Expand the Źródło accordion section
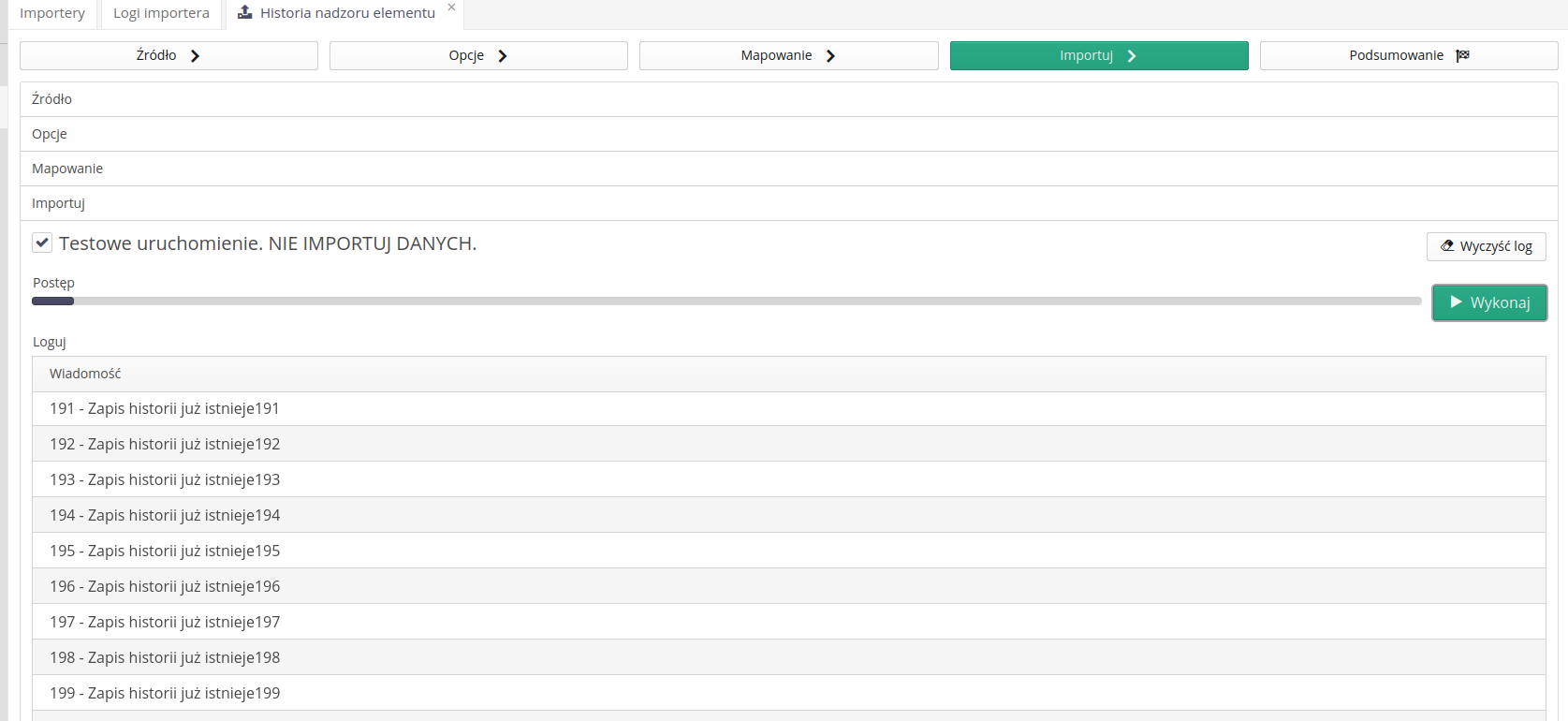Image resolution: width=1568 pixels, height=721 pixels. pos(51,99)
